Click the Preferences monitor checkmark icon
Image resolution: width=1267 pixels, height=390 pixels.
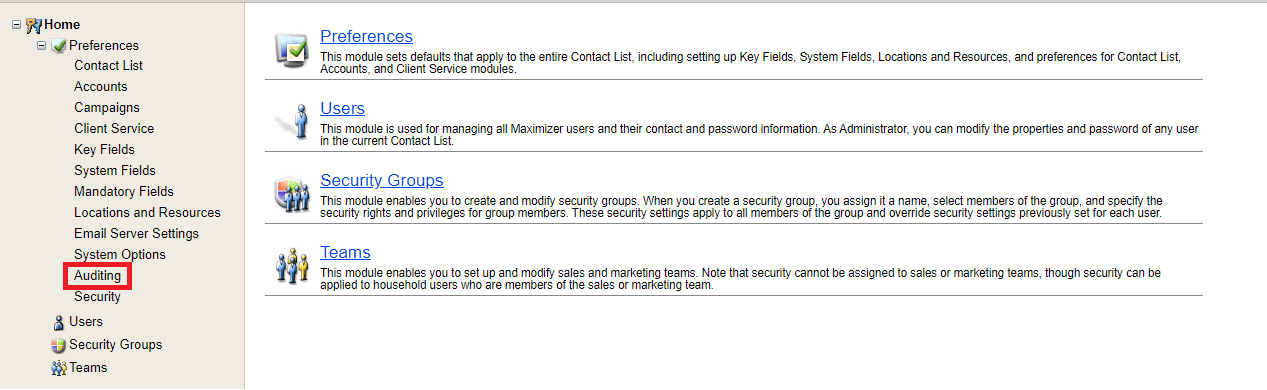point(292,49)
